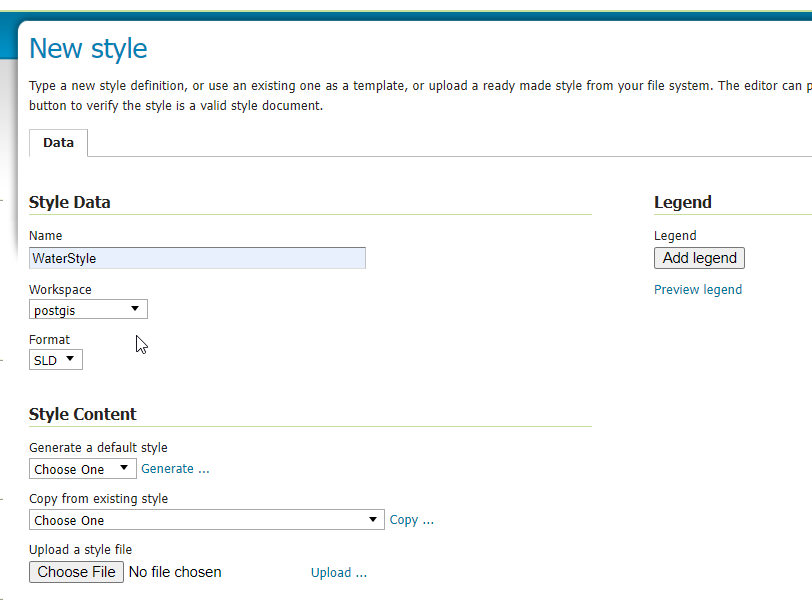Image resolution: width=812 pixels, height=615 pixels.
Task: Click the New style page title
Action: 88,49
